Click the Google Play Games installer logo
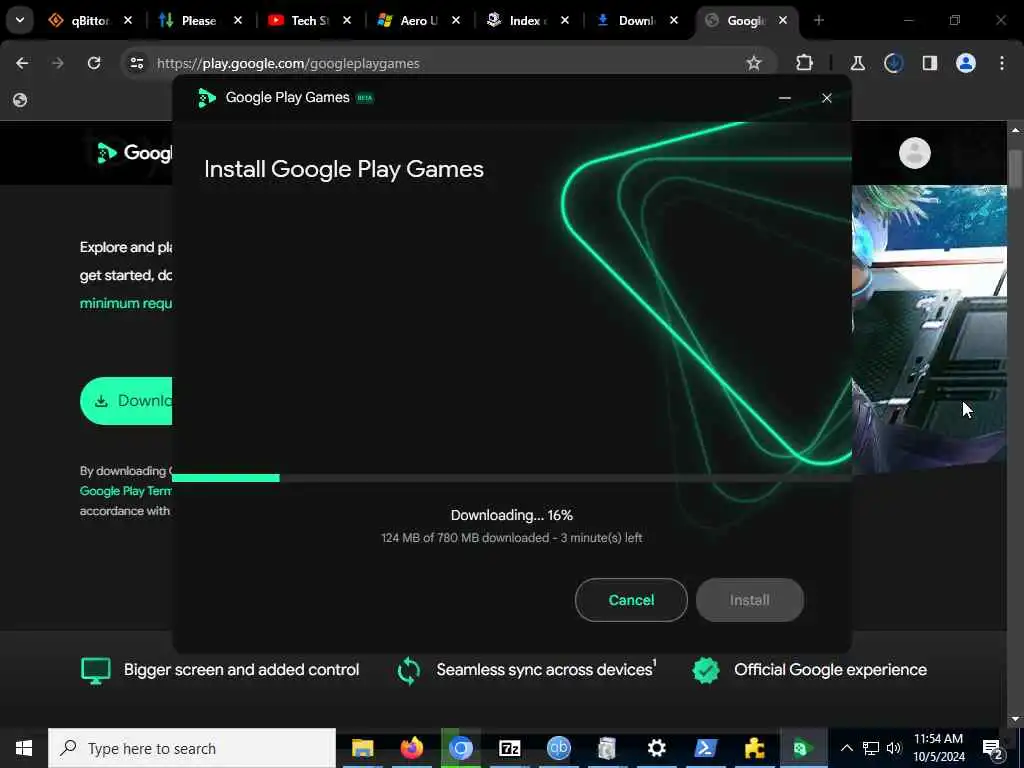Viewport: 1024px width, 768px height. click(x=206, y=98)
